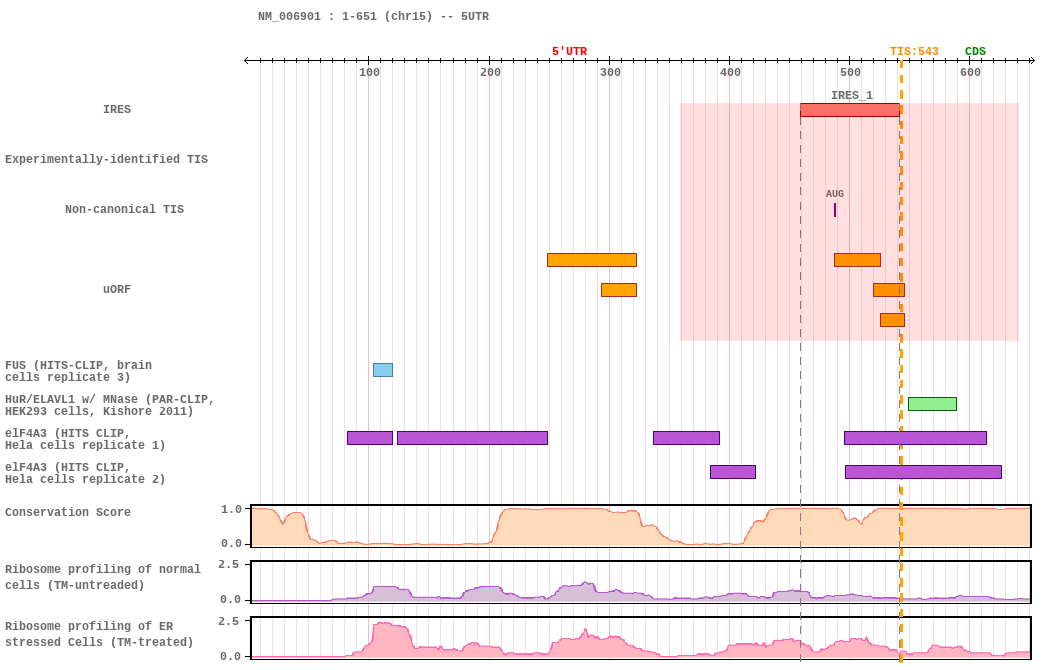Screen dimensions: 1050x670
Task: Click the red IRES_1 bar
Action: [x=849, y=110]
